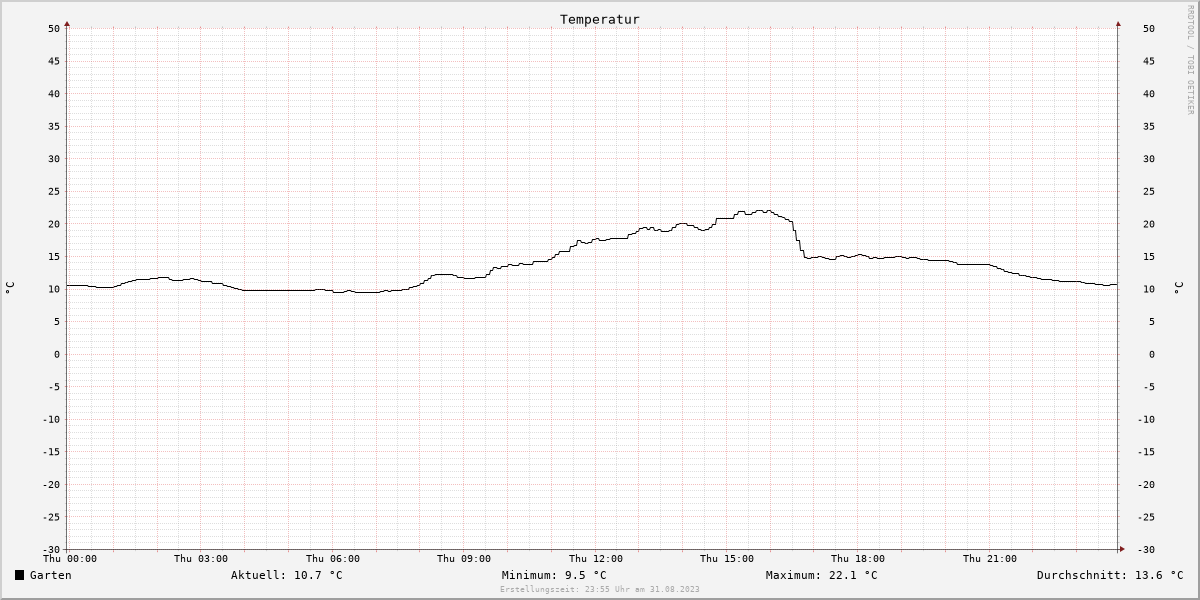Click the red arrow atop the left axis

[67, 22]
